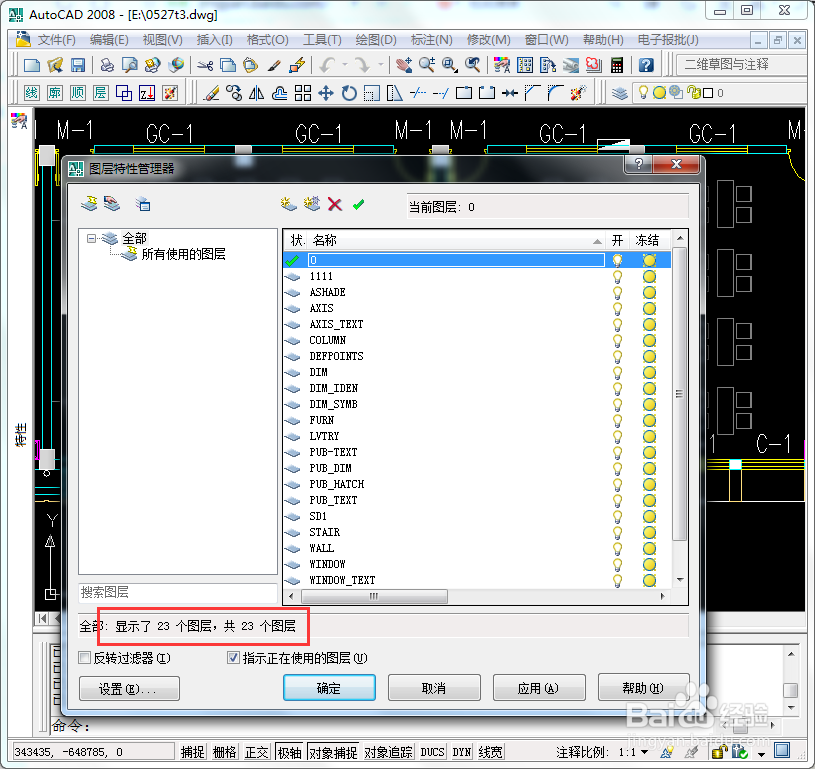Click the Help question mark icon in toolbar
815x769 pixels.
pos(646,65)
